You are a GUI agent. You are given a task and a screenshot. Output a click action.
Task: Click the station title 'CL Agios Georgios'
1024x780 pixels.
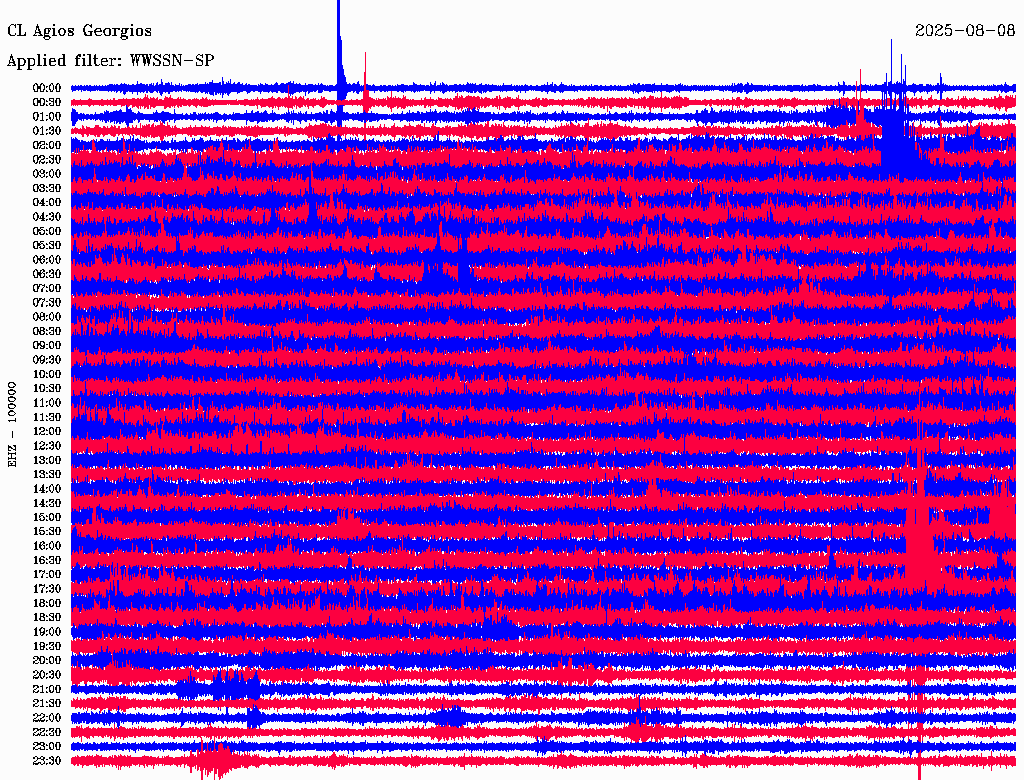[79, 31]
